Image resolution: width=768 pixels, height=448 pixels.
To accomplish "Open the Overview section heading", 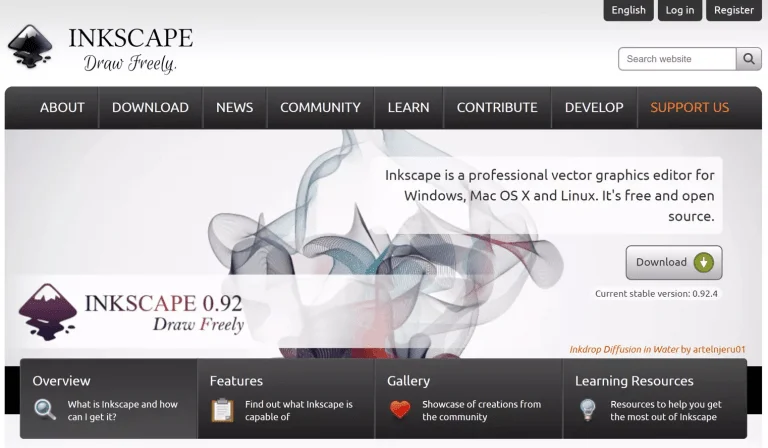I will point(61,381).
